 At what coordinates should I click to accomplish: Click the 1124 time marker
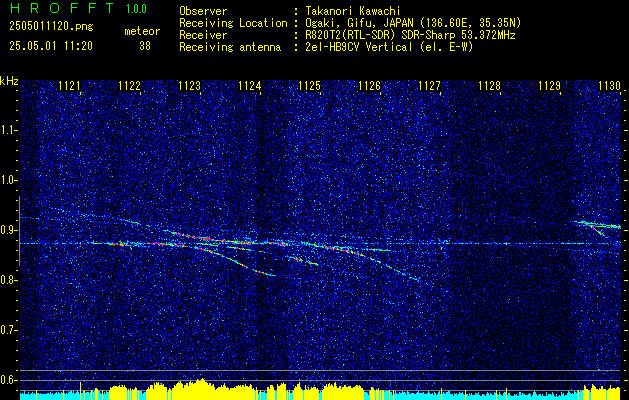pos(250,85)
